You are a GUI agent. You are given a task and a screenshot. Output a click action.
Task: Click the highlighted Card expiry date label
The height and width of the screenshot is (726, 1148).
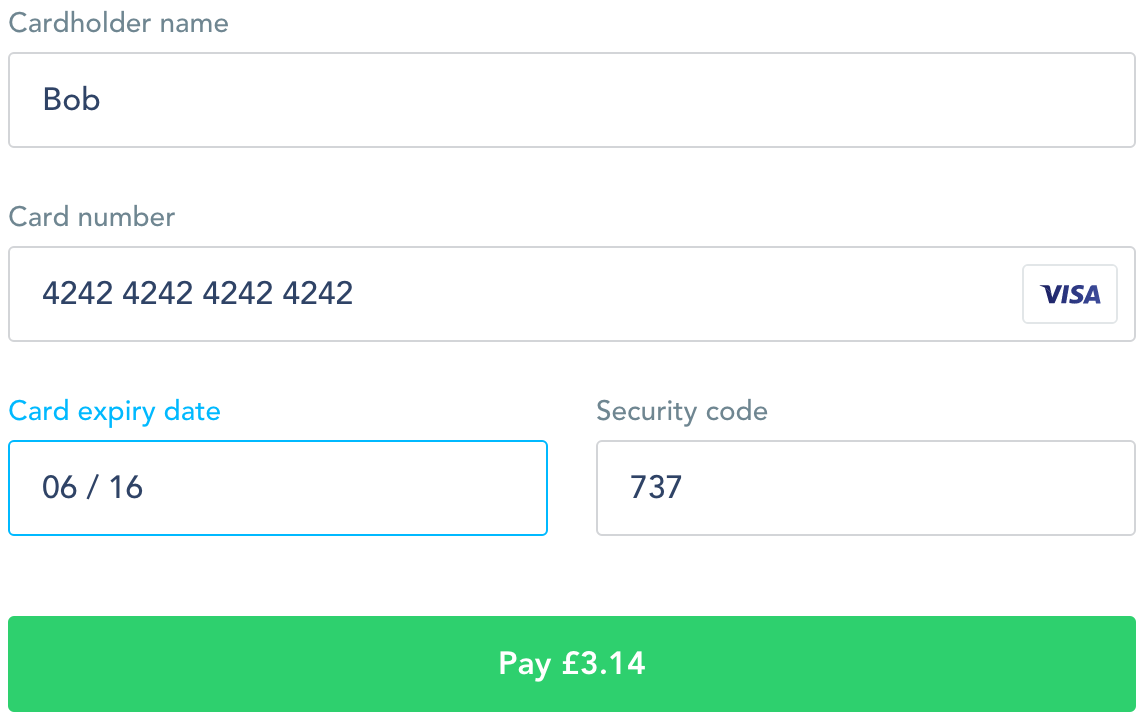click(114, 410)
